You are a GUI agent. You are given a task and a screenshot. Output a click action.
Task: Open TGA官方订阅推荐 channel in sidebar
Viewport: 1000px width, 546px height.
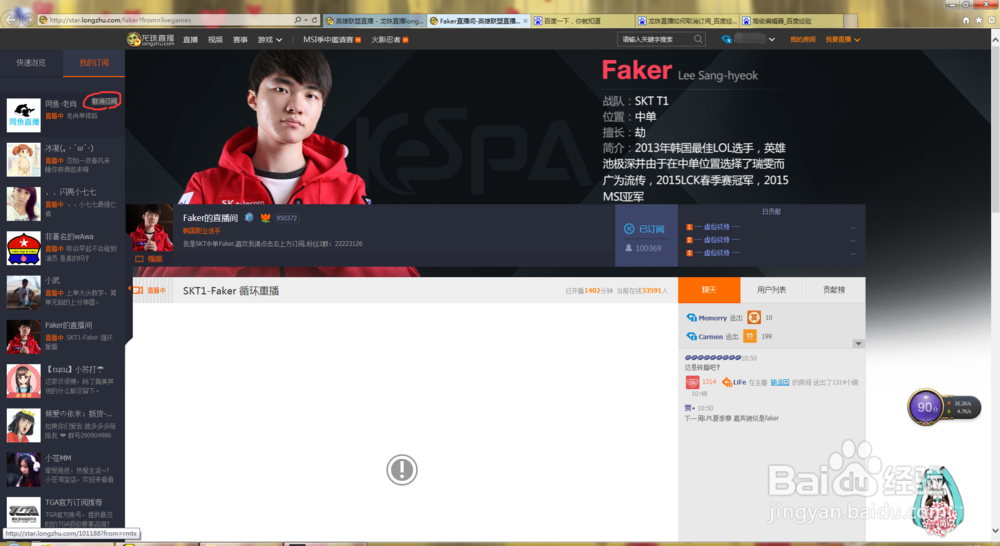[62, 512]
